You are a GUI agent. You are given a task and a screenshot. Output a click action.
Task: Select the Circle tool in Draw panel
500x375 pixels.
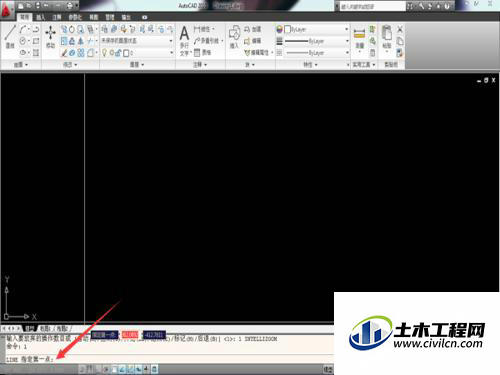pyautogui.click(x=23, y=41)
